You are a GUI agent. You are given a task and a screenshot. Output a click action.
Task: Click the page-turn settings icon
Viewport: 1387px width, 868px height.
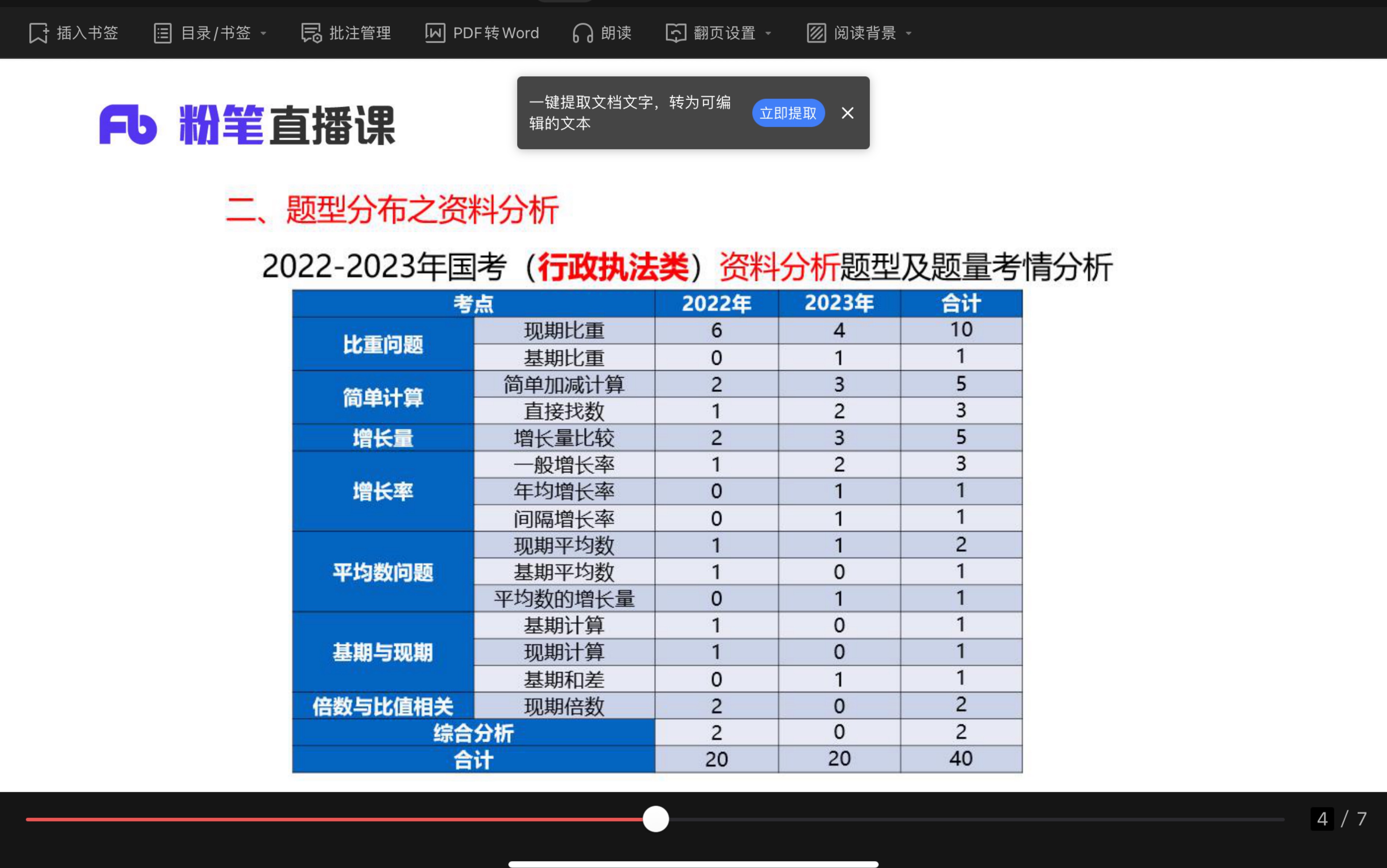point(676,33)
